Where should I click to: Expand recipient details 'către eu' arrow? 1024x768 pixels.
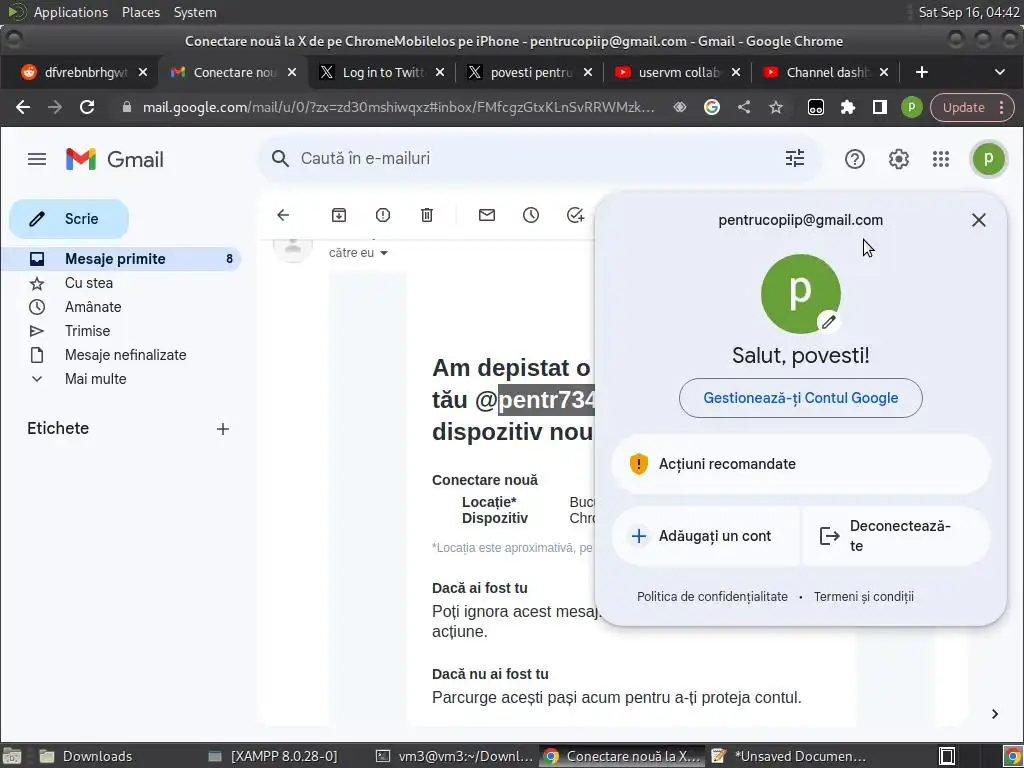point(384,253)
